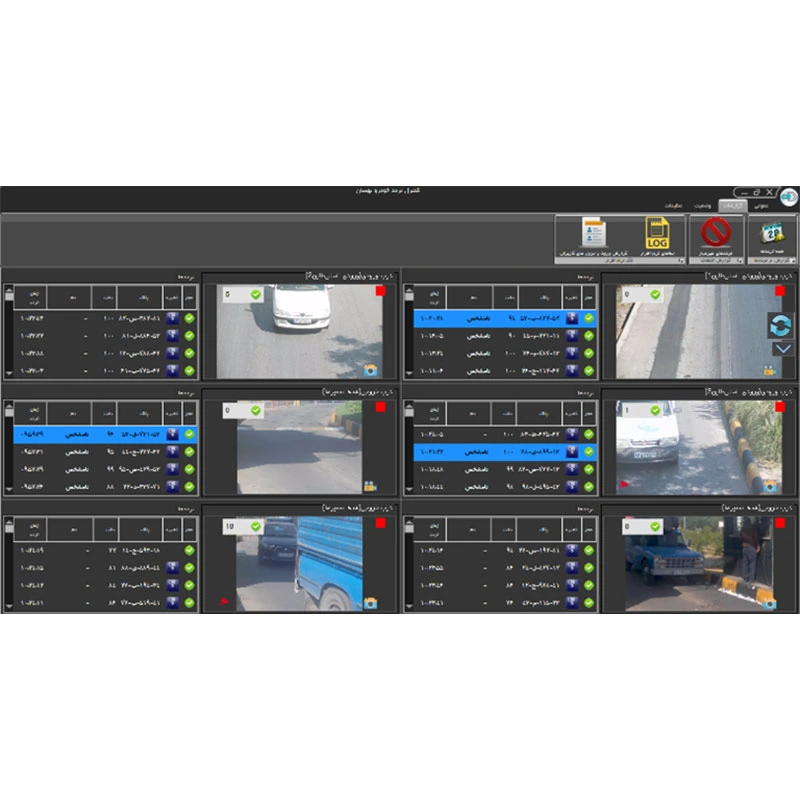800x800 pixels.
Task: Click video camera icon on the refresh-button road feed
Action: (769, 370)
